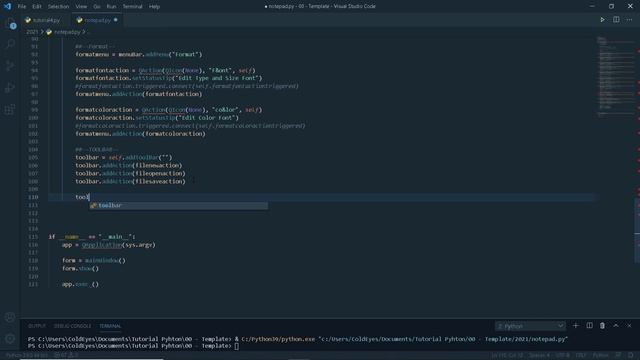Open the editor More Actions ellipsis
Screen dimensions: 640x360
[x=629, y=20]
